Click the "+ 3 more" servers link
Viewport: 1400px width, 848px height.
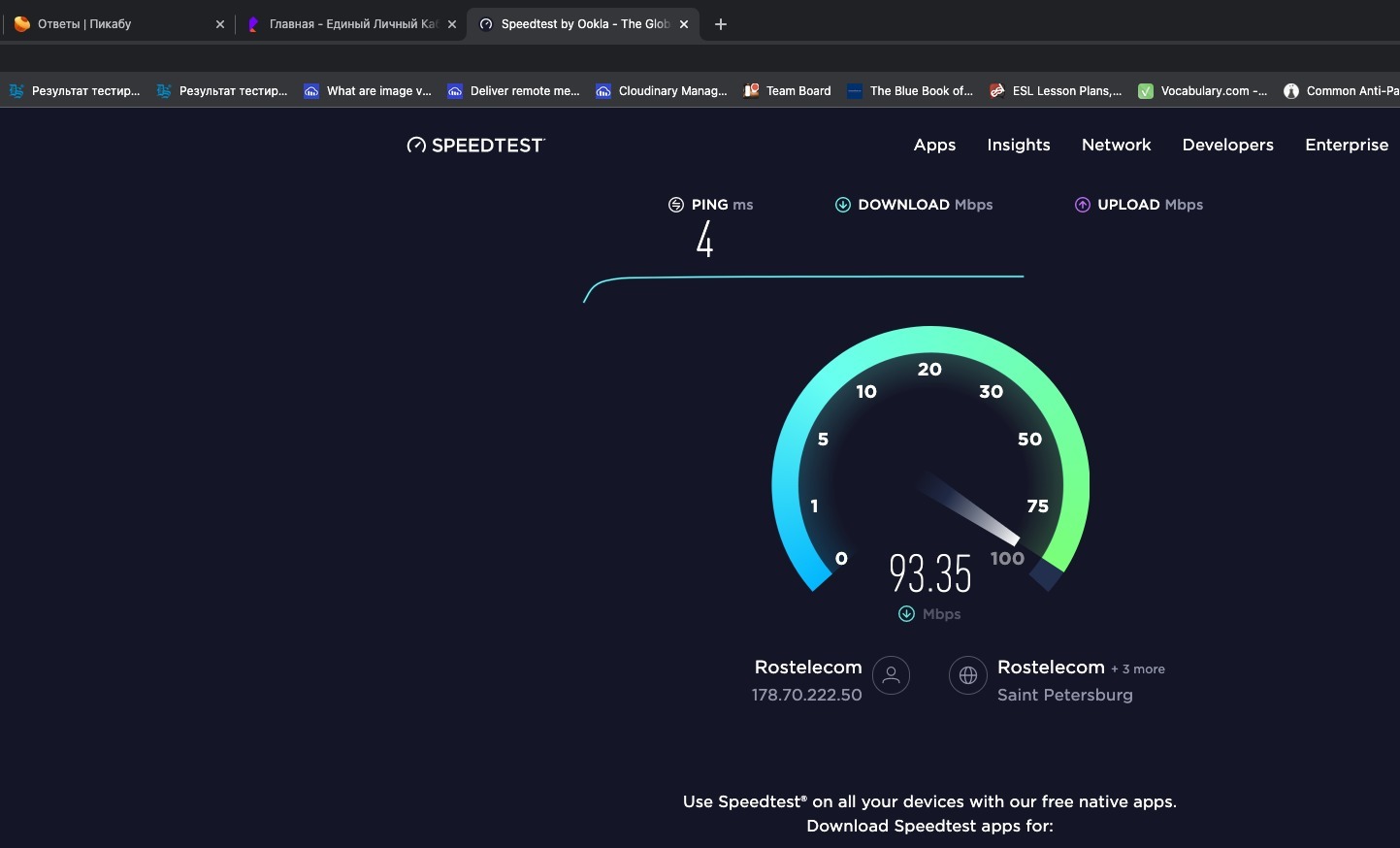click(1138, 669)
